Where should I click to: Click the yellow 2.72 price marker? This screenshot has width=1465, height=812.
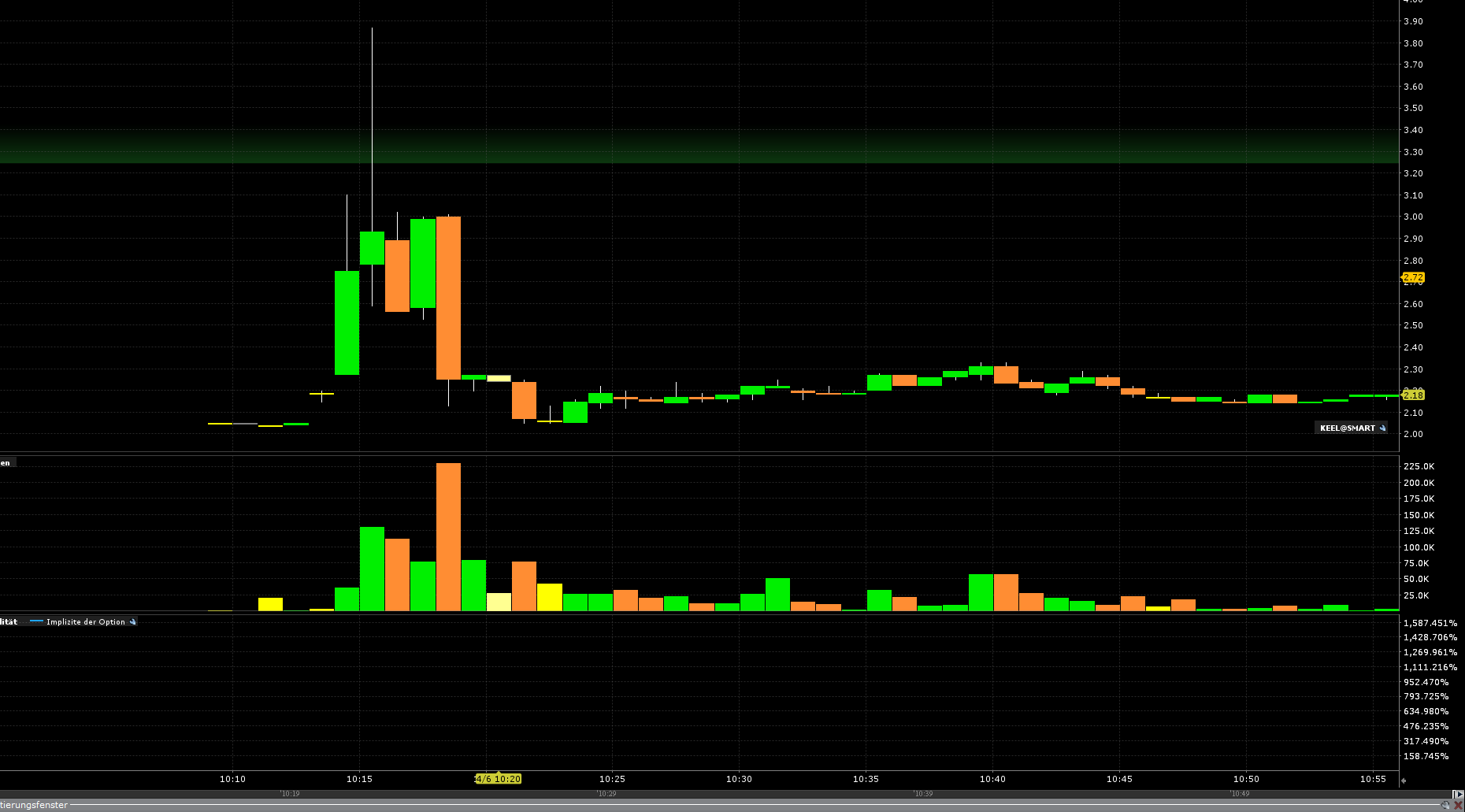coord(1413,277)
